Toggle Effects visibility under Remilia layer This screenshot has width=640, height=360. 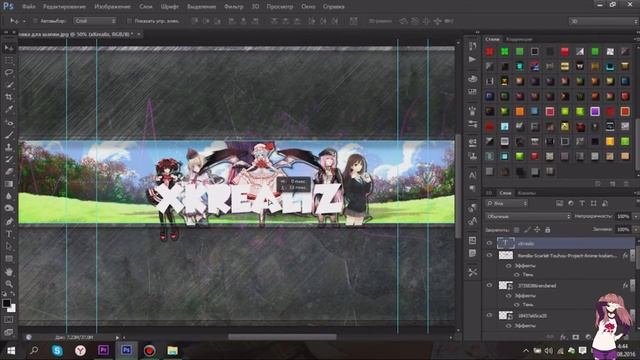click(509, 266)
